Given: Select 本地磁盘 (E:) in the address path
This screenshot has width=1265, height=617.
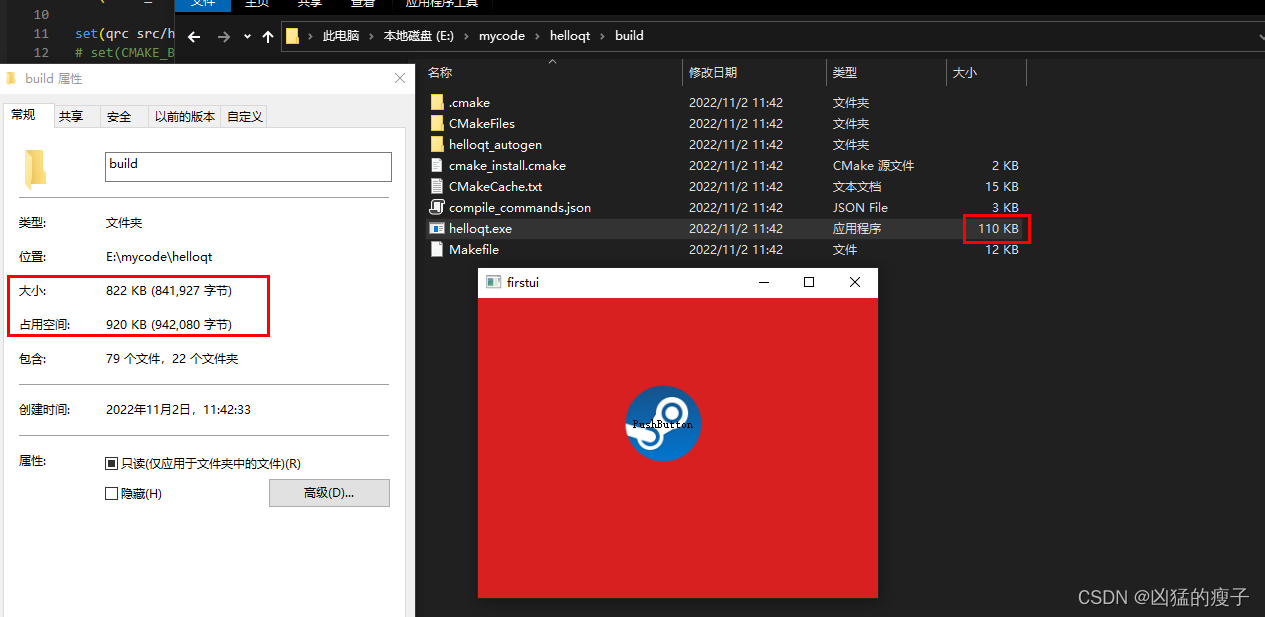Looking at the screenshot, I should 418,36.
